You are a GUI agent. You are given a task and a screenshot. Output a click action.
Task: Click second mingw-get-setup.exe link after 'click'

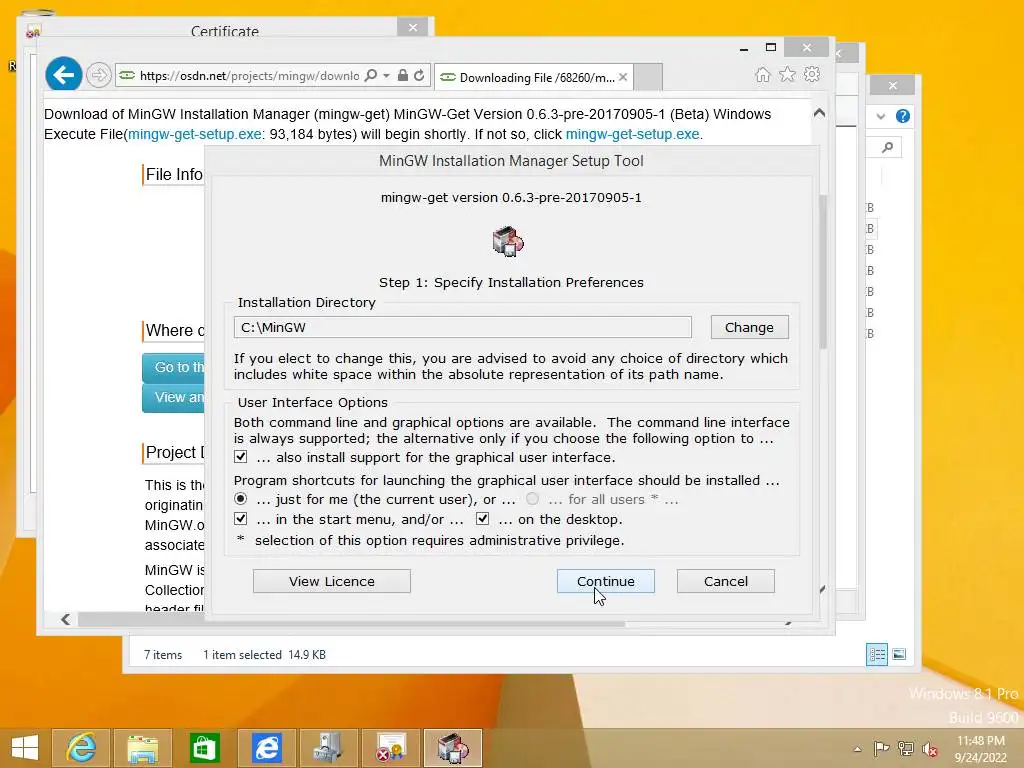pos(632,134)
